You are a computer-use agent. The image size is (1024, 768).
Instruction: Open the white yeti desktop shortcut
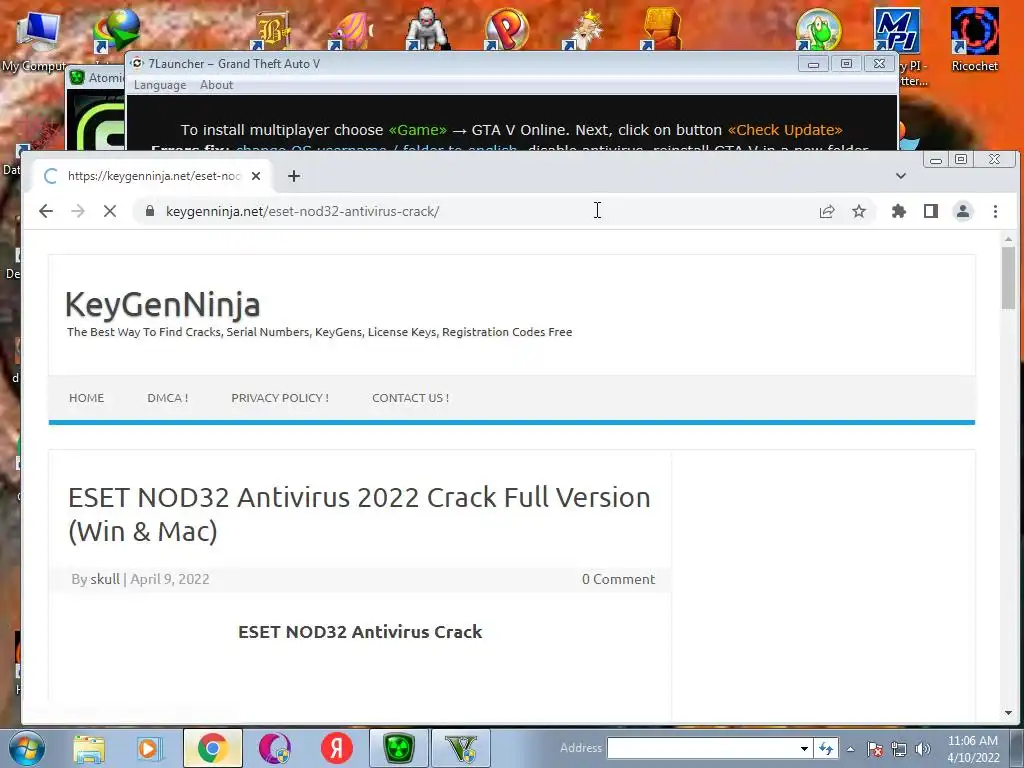click(x=427, y=29)
